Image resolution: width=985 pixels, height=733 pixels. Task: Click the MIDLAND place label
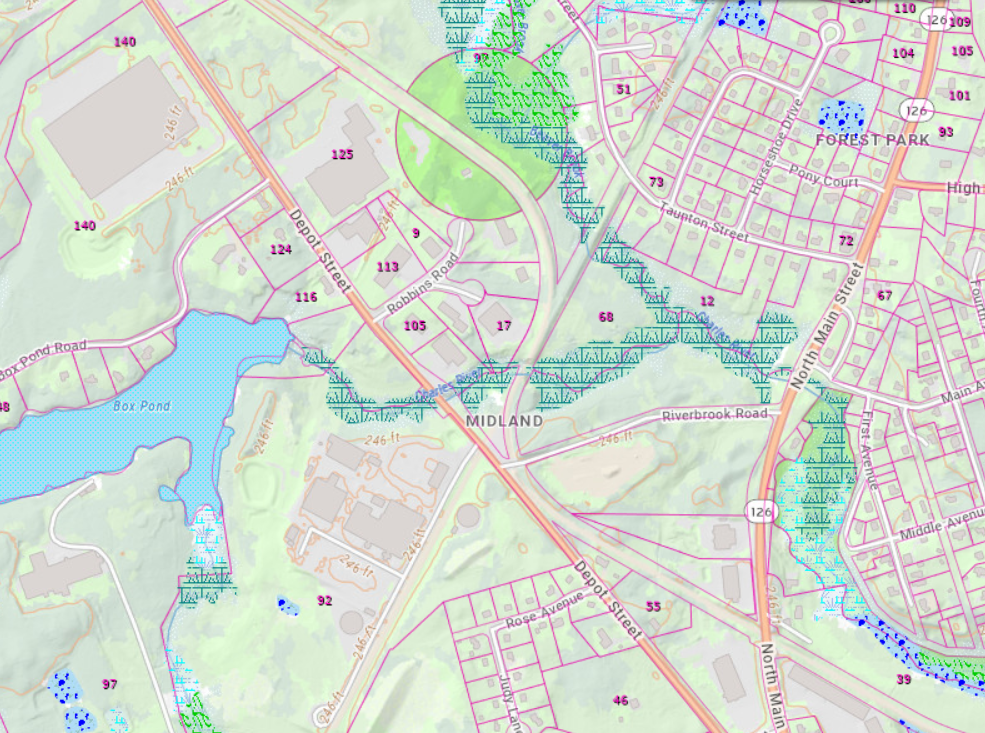click(504, 421)
